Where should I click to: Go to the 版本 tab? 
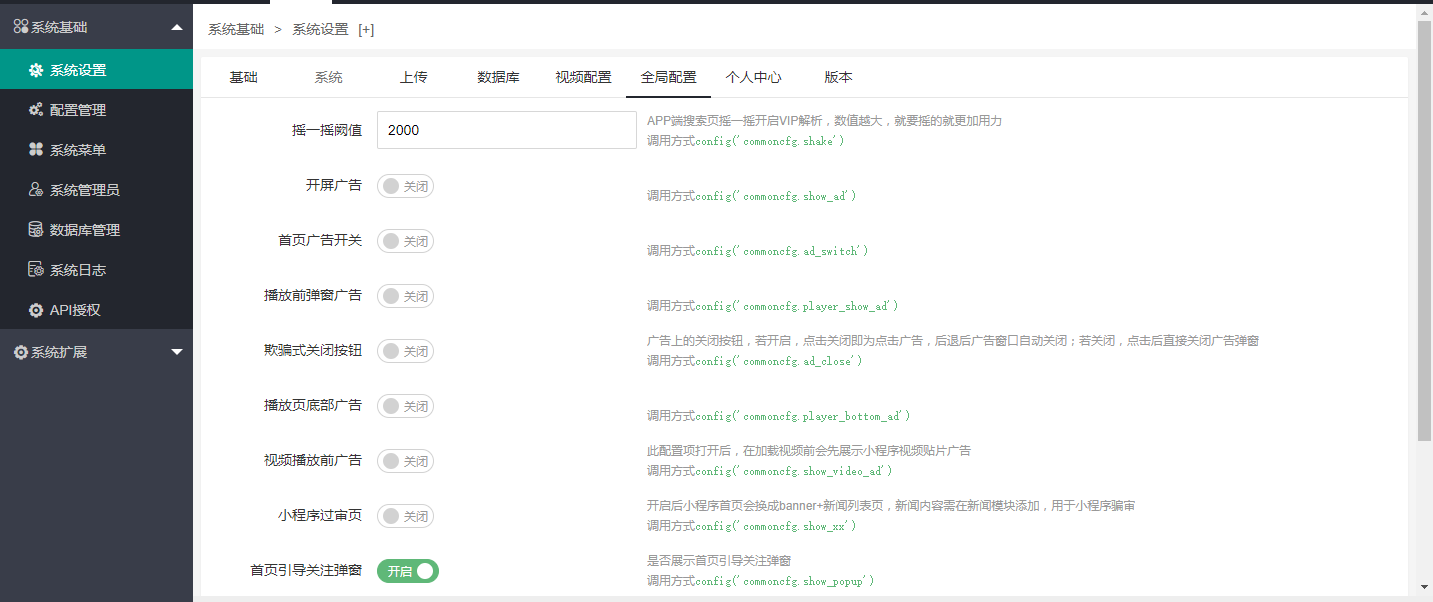point(838,75)
